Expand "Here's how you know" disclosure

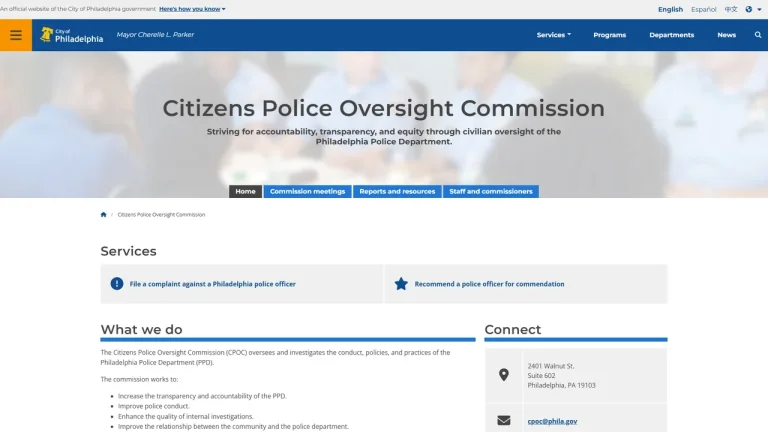tap(192, 9)
